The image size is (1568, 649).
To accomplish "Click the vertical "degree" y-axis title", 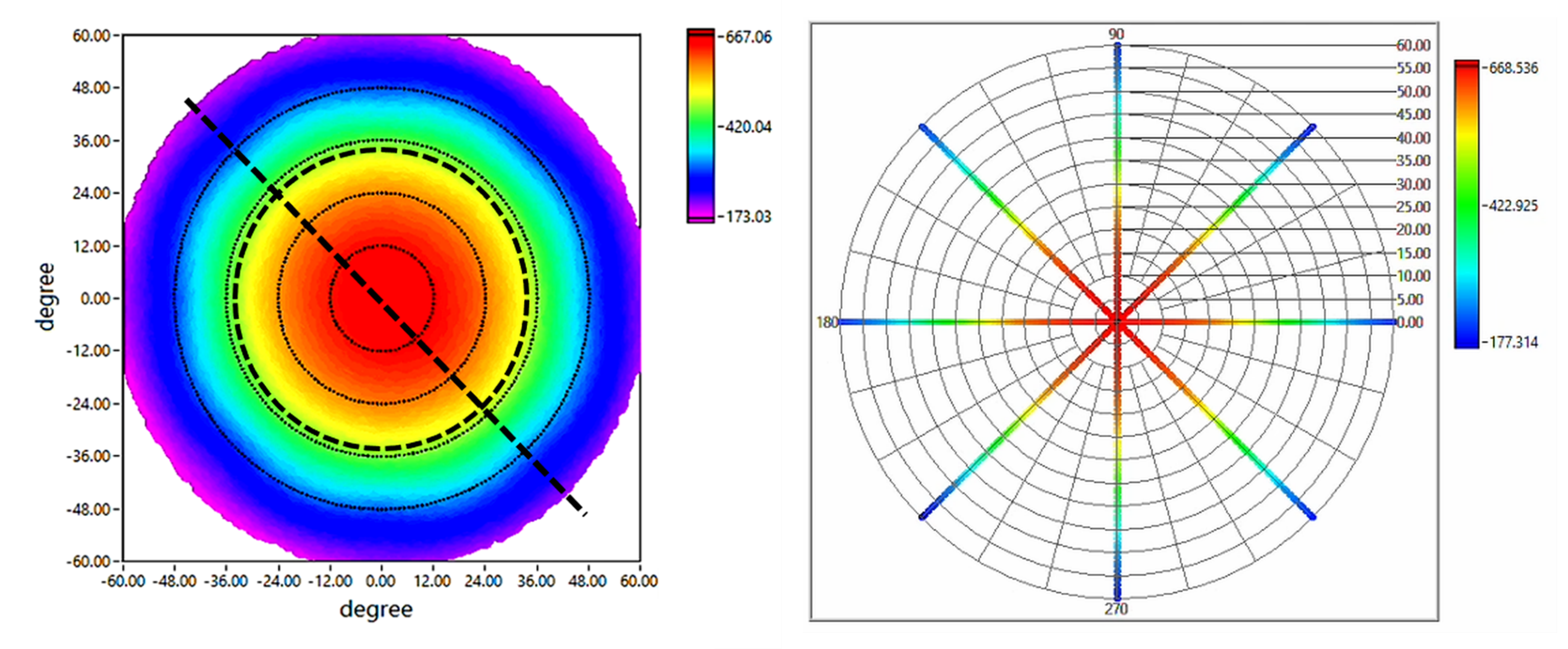I will tap(46, 297).
